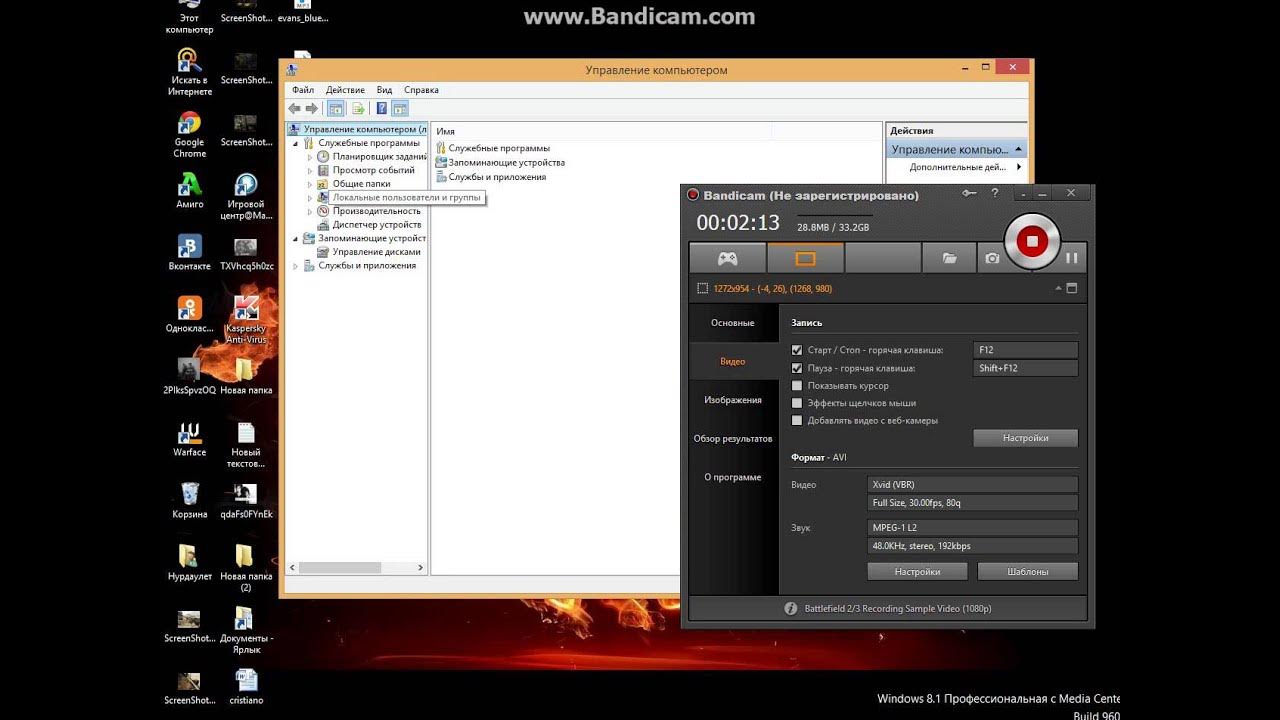This screenshot has height=720, width=1280.
Task: Click the dotted rectangle capture-area icon
Action: click(702, 288)
